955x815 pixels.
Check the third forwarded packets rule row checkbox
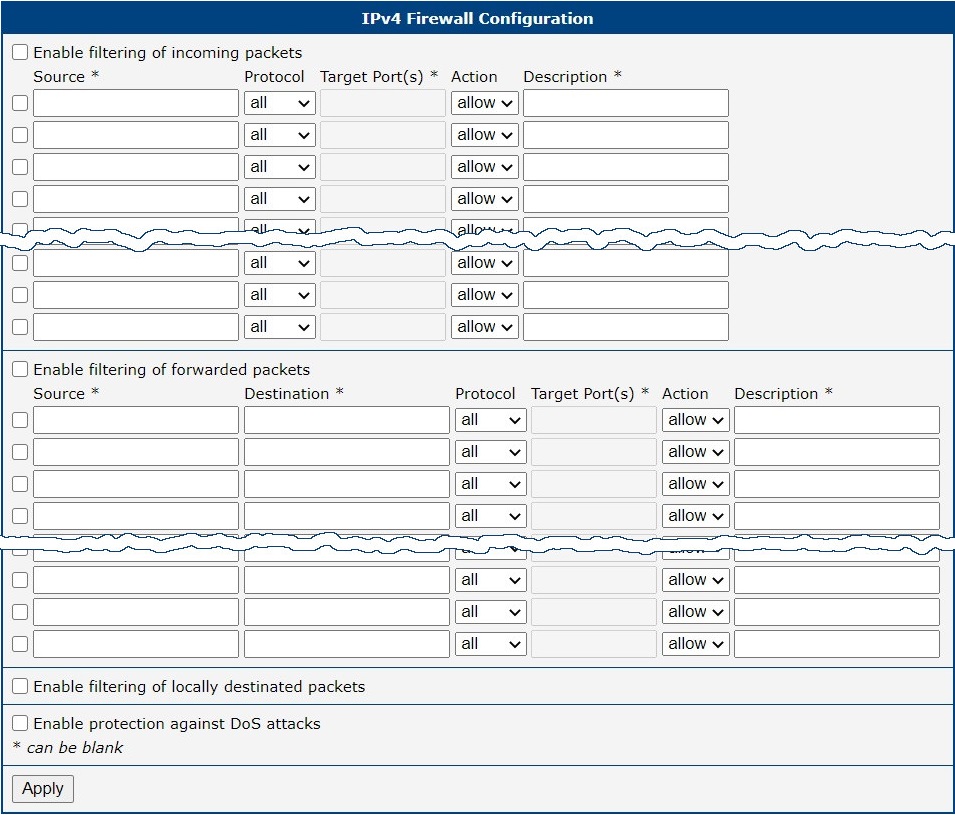[20, 484]
